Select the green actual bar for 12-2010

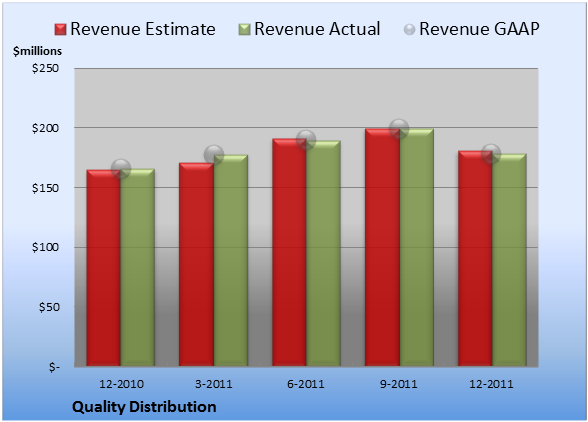pyautogui.click(x=138, y=267)
